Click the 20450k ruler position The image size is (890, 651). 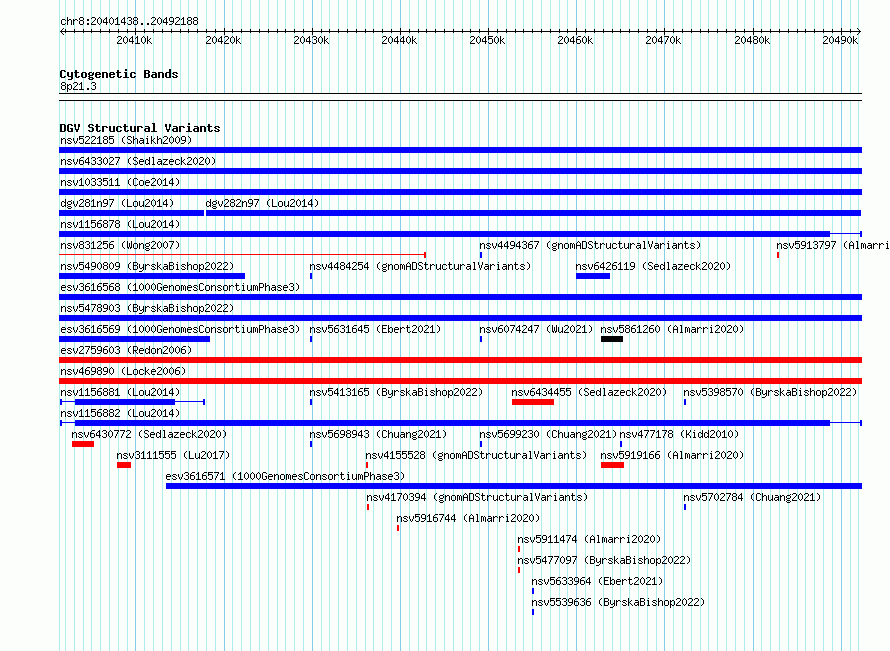[487, 40]
